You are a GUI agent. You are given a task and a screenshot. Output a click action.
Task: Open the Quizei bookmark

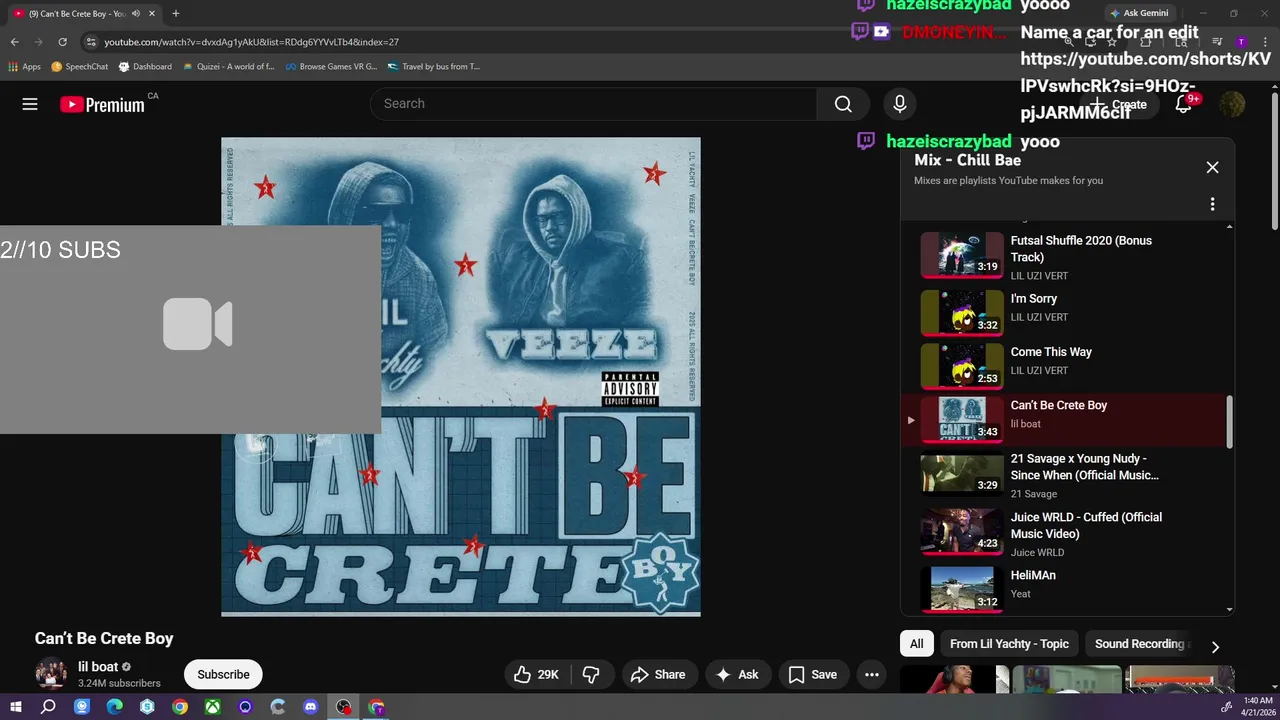(x=228, y=67)
